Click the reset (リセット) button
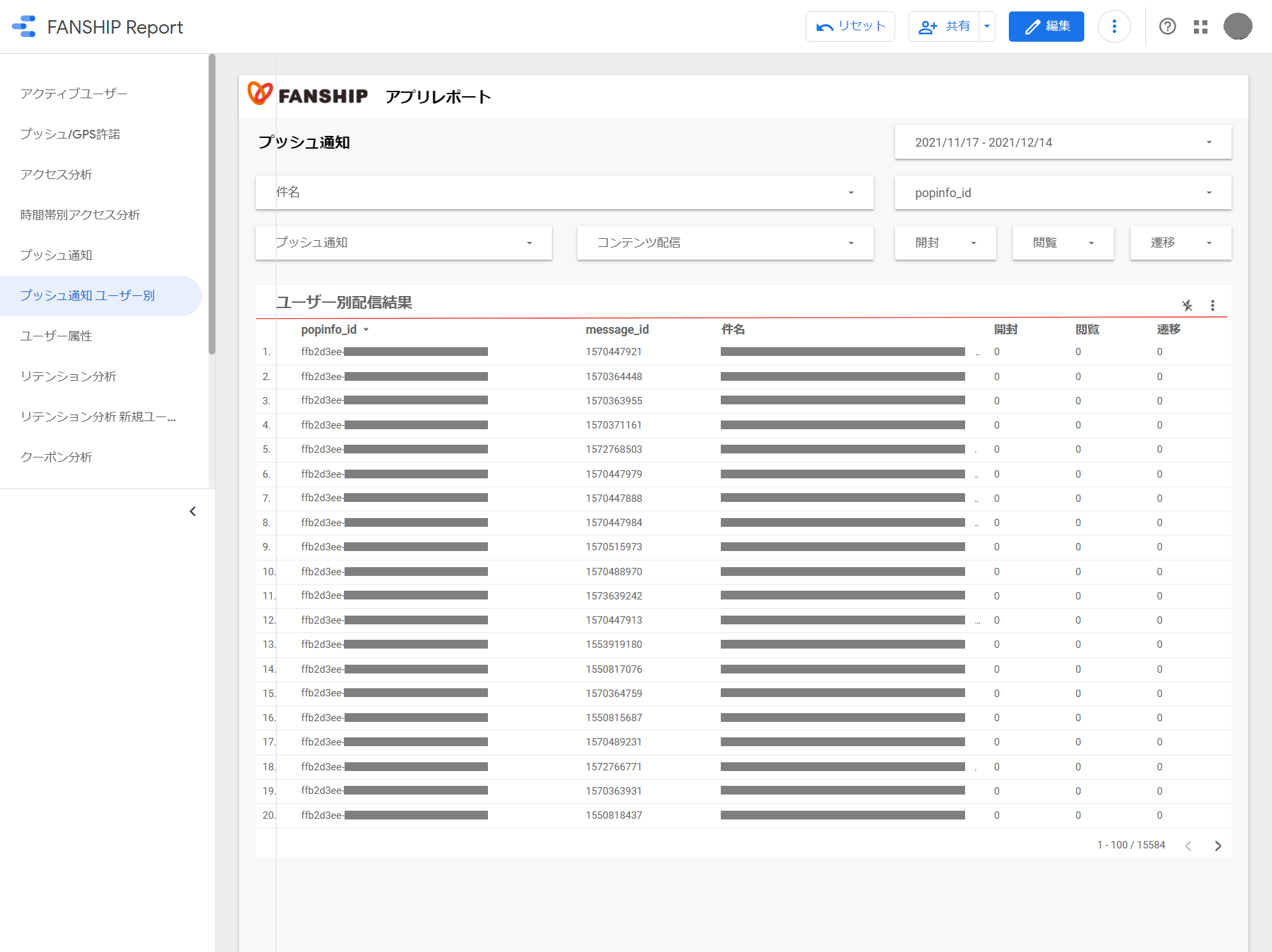The height and width of the screenshot is (952, 1272). tap(850, 27)
